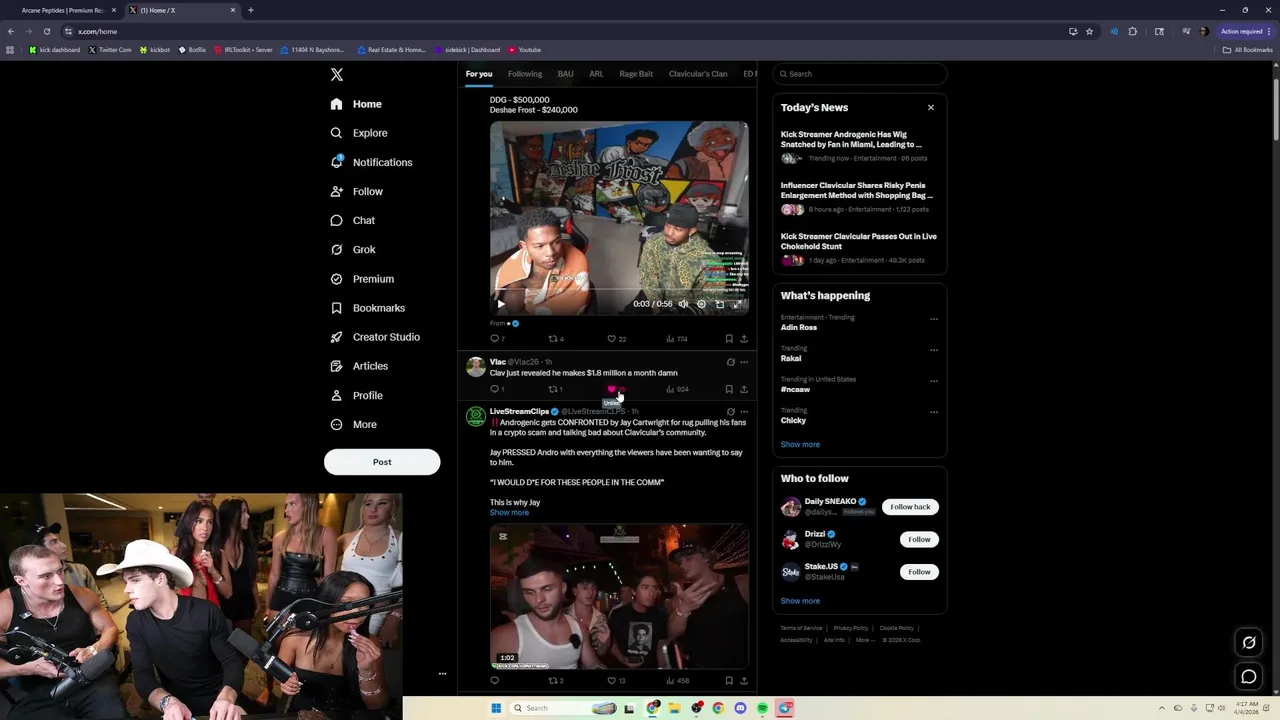Follow back Daily SNEAKO
The width and height of the screenshot is (1280, 720).
coord(910,507)
